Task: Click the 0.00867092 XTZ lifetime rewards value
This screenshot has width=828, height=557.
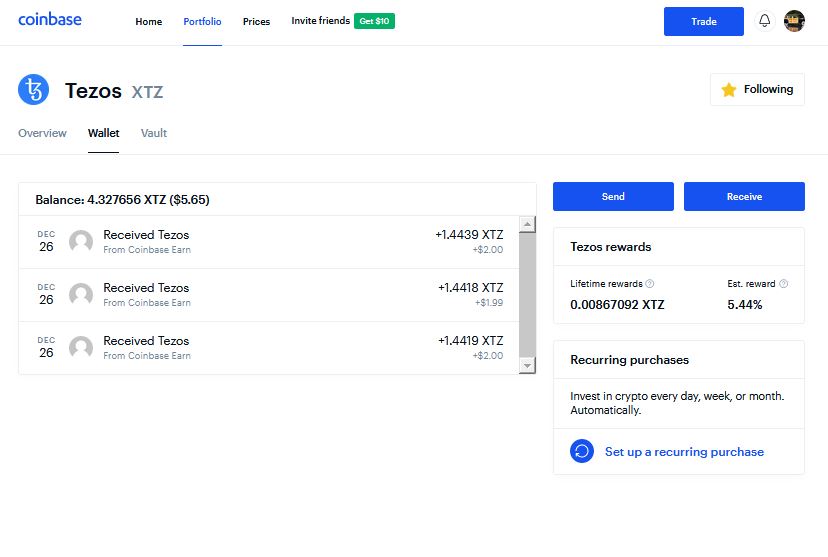Action: click(x=617, y=305)
